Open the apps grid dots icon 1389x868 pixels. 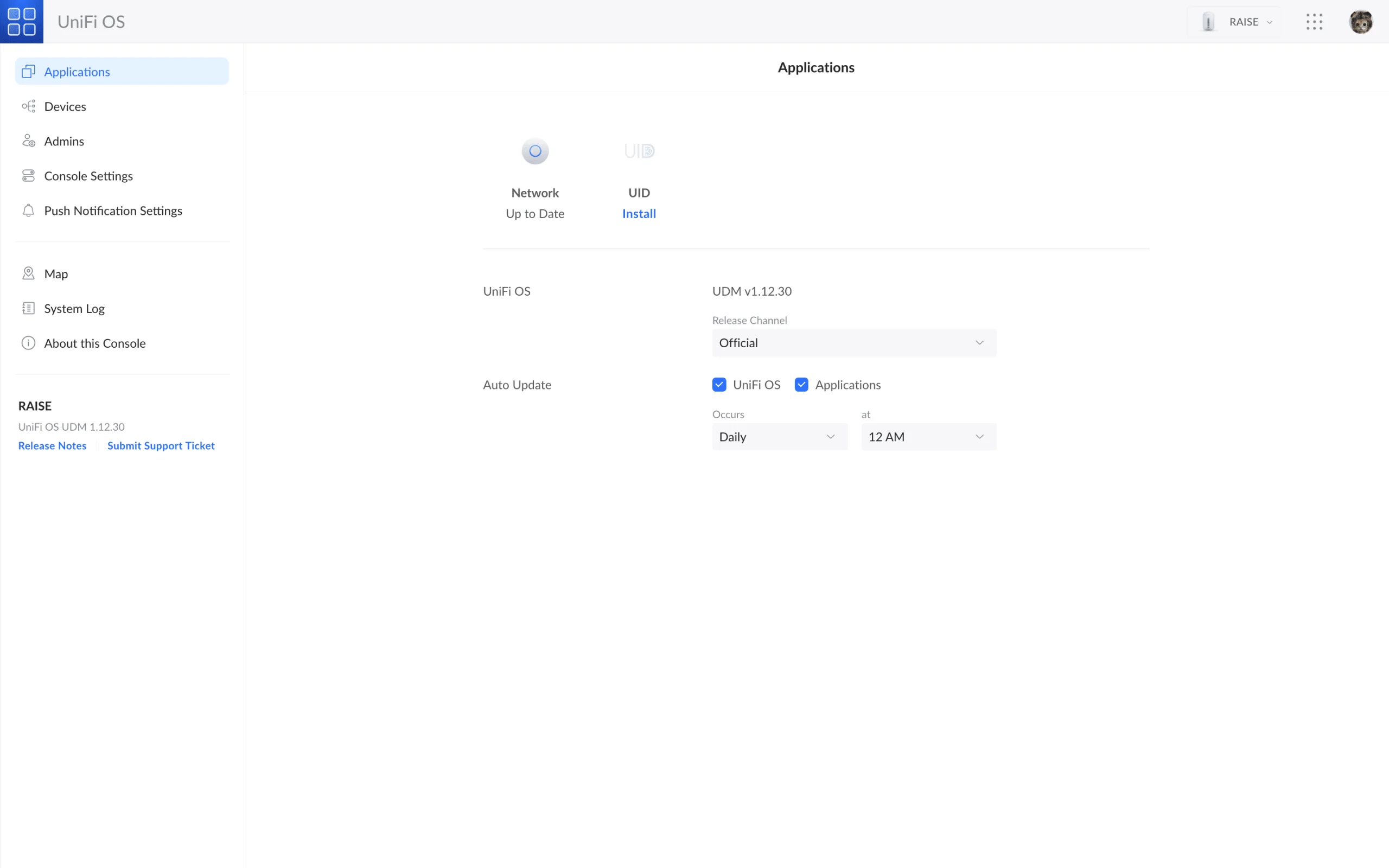pyautogui.click(x=1314, y=22)
